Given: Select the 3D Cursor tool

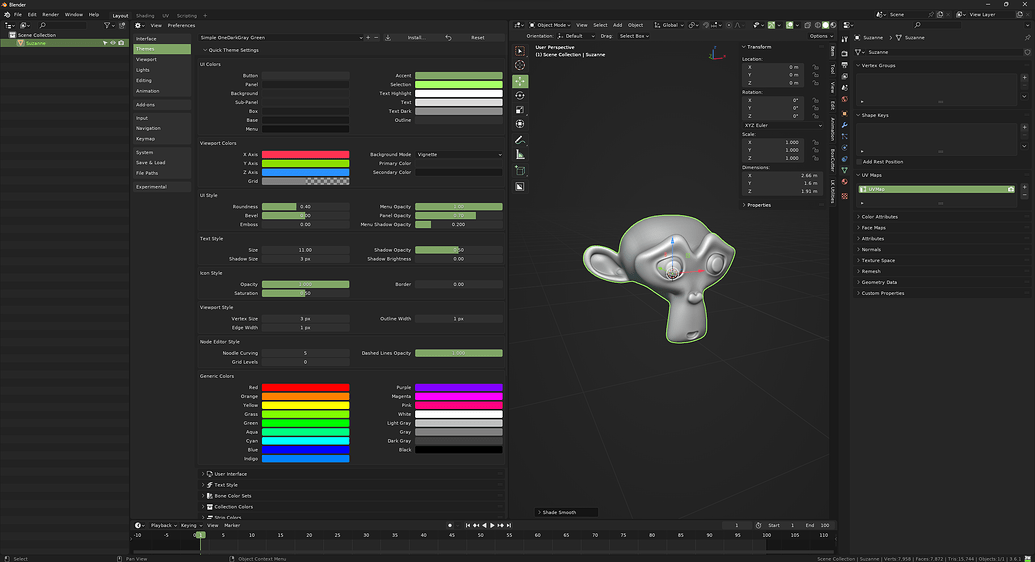Looking at the screenshot, I should coord(520,65).
